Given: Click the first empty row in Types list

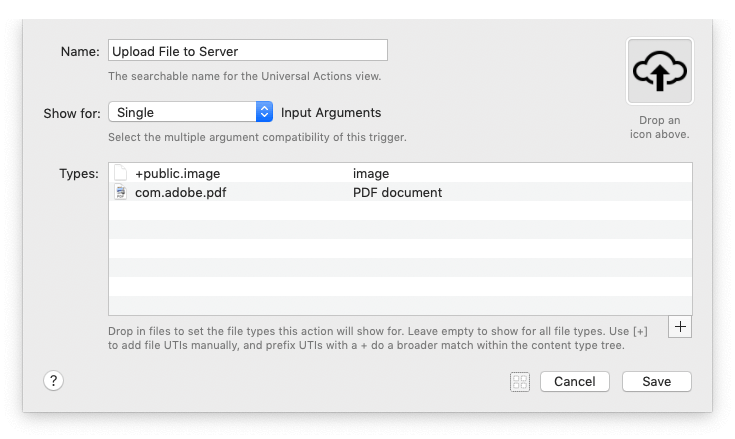Looking at the screenshot, I should pyautogui.click(x=400, y=211).
